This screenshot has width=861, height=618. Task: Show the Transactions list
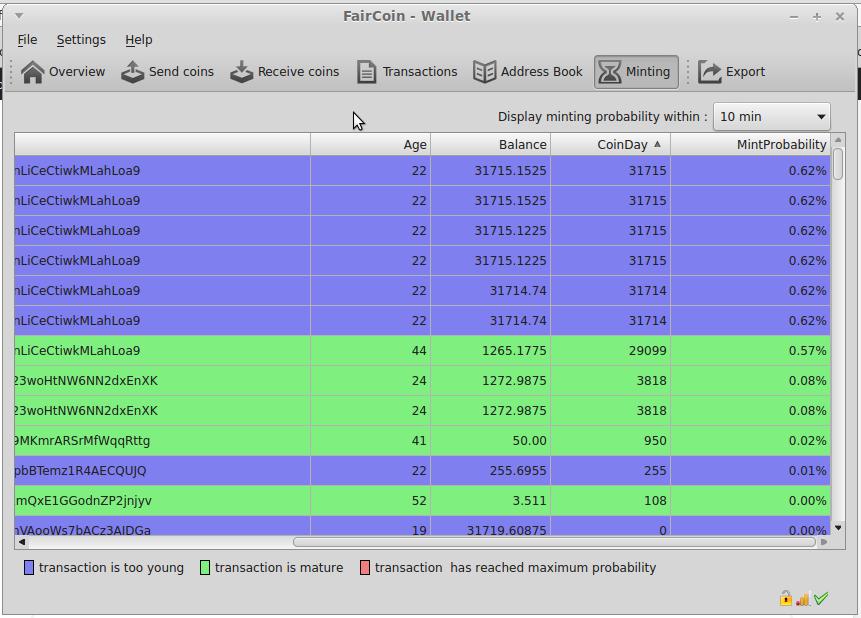pyautogui.click(x=407, y=72)
